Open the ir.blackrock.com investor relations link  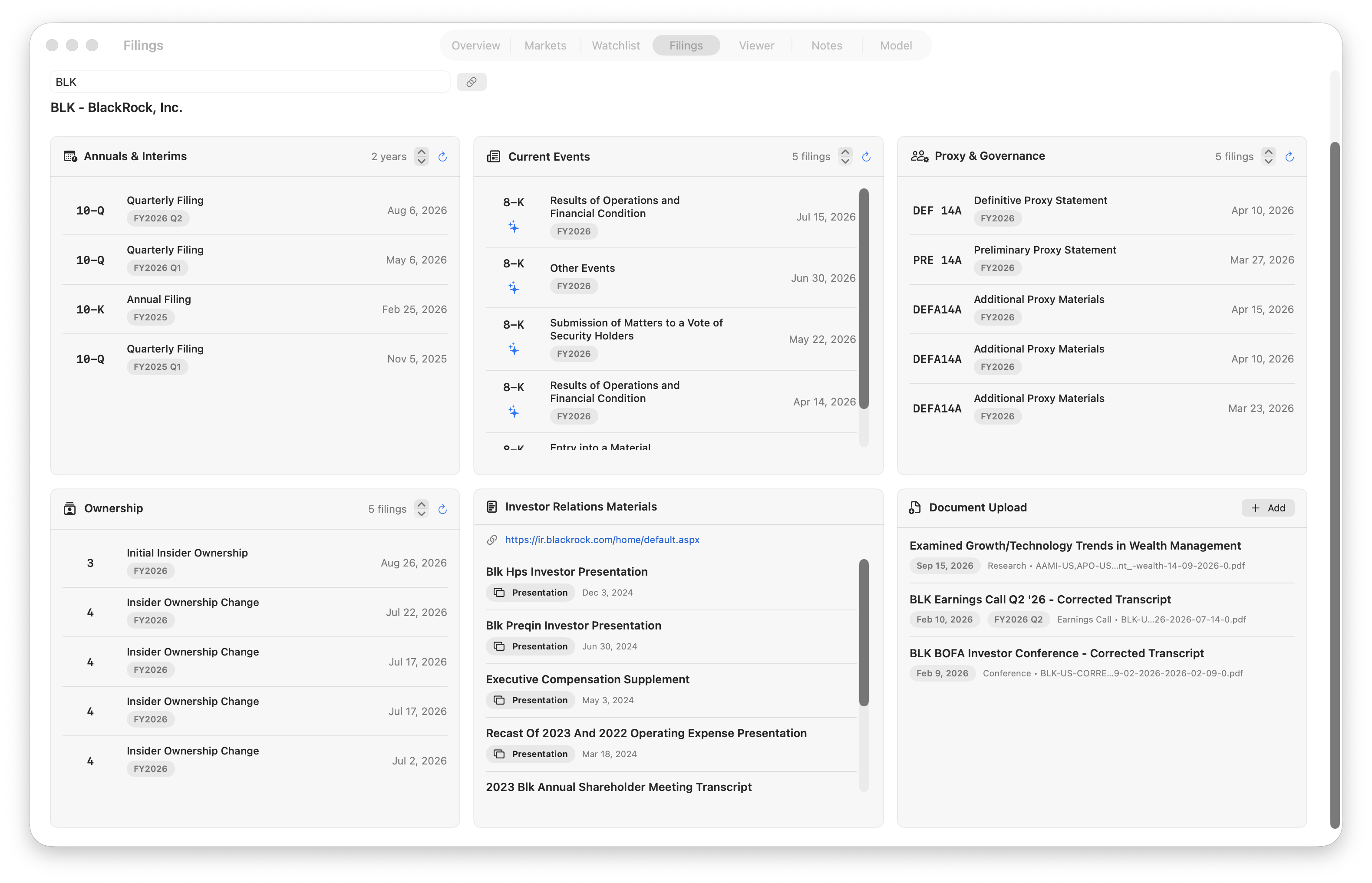tap(602, 540)
